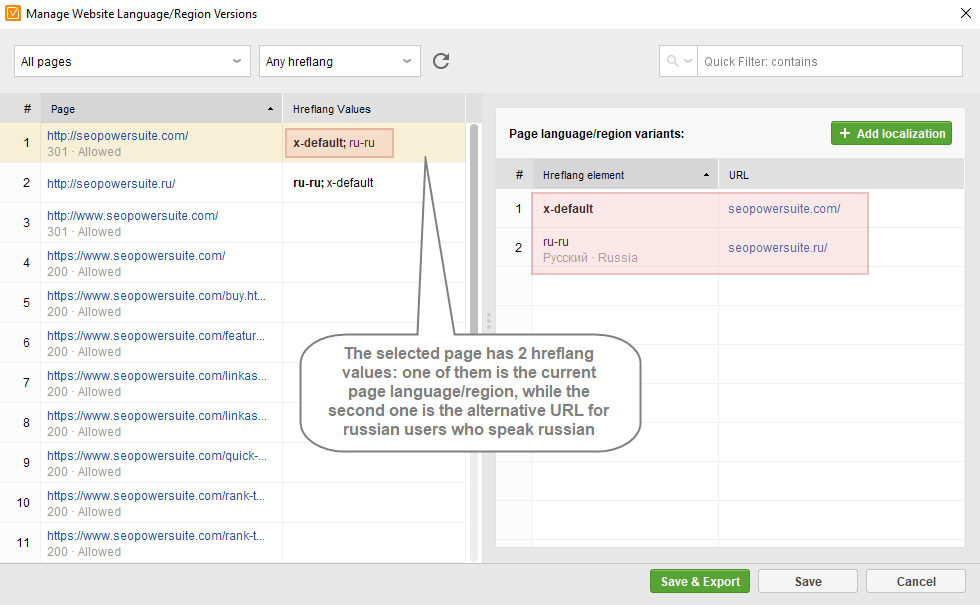The height and width of the screenshot is (605, 980).
Task: Click the Hreflang Values column header
Action: [x=374, y=109]
